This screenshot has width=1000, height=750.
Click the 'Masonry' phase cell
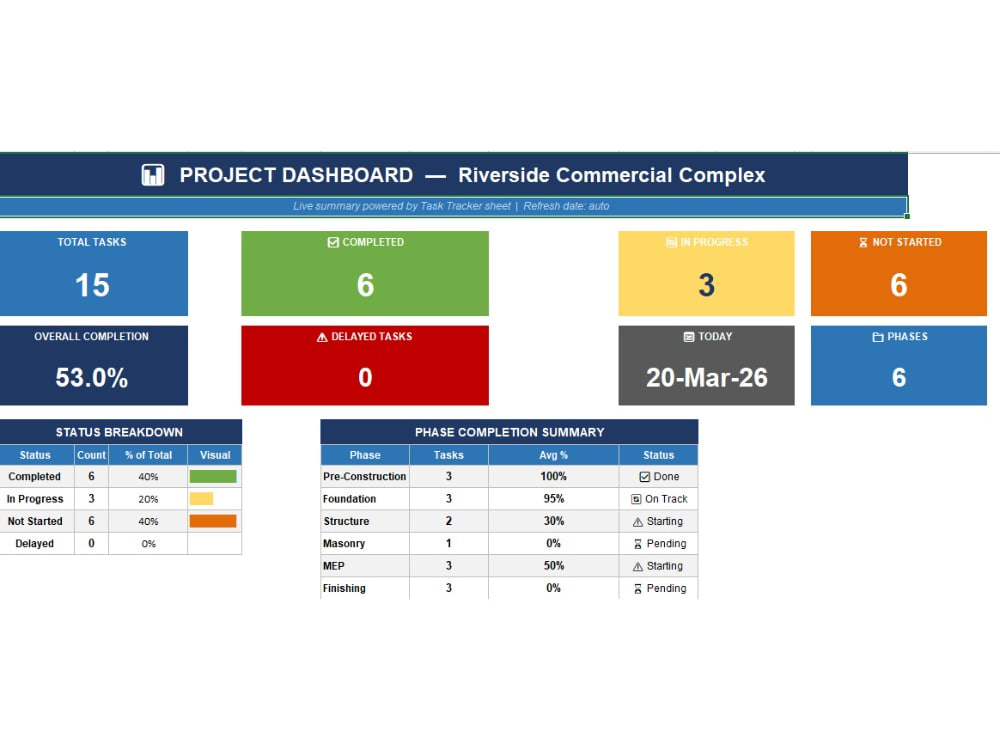tap(365, 543)
